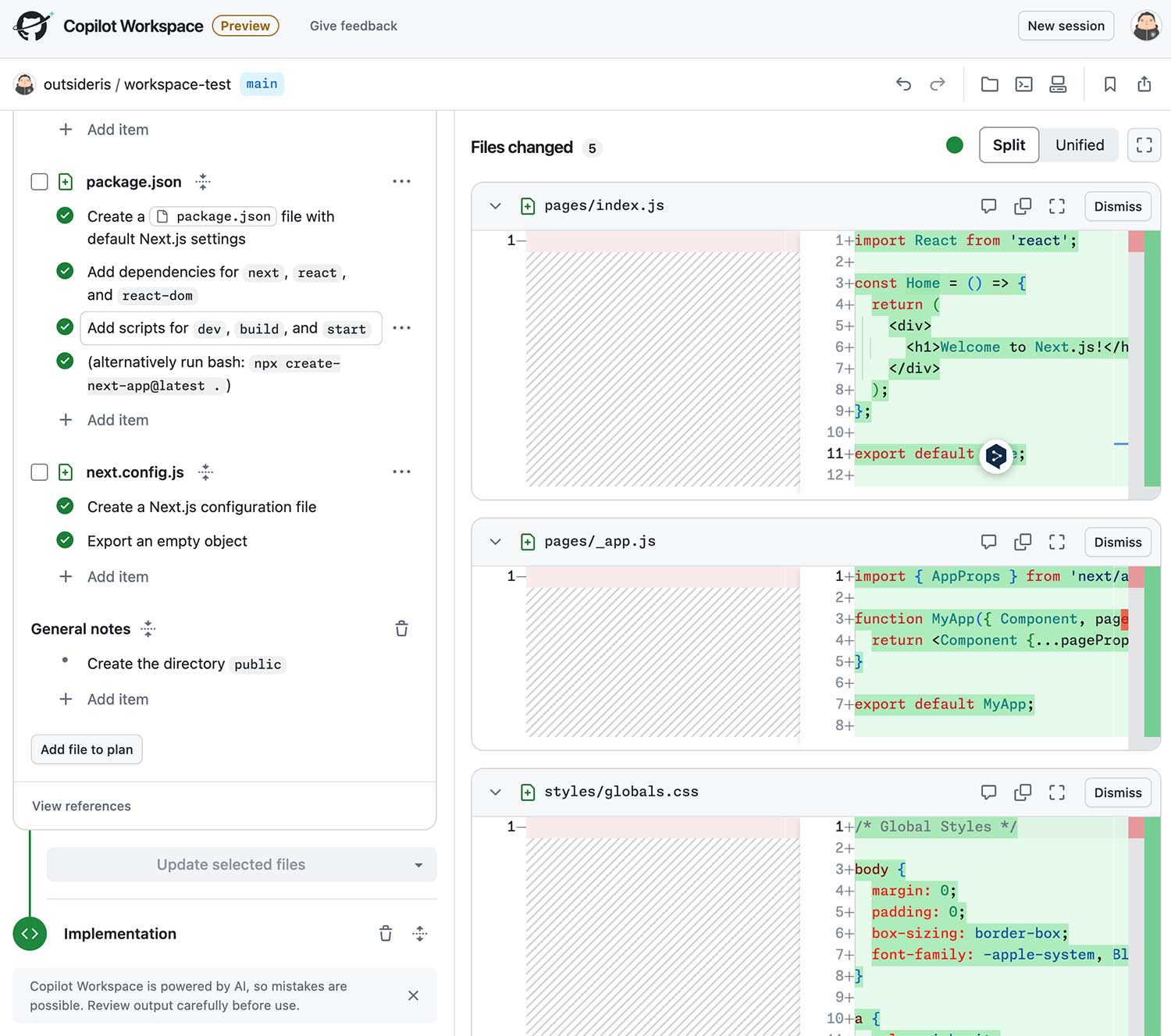
Task: Add item under next.config.js tasks
Action: [104, 577]
